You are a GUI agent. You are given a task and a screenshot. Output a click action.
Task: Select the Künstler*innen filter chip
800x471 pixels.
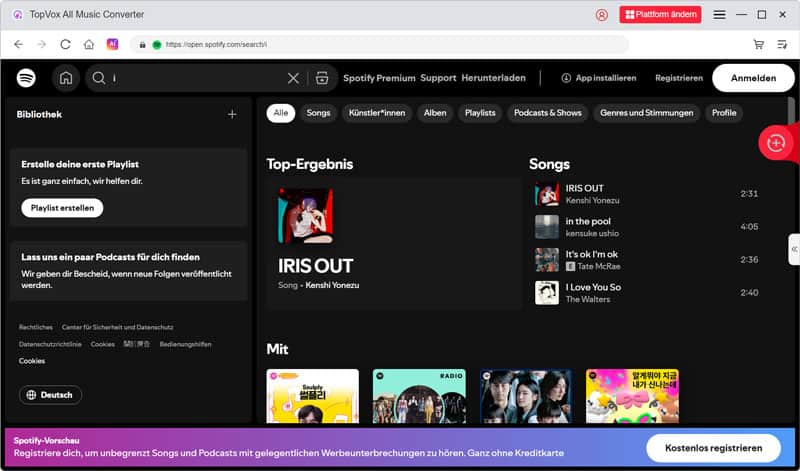(x=377, y=113)
